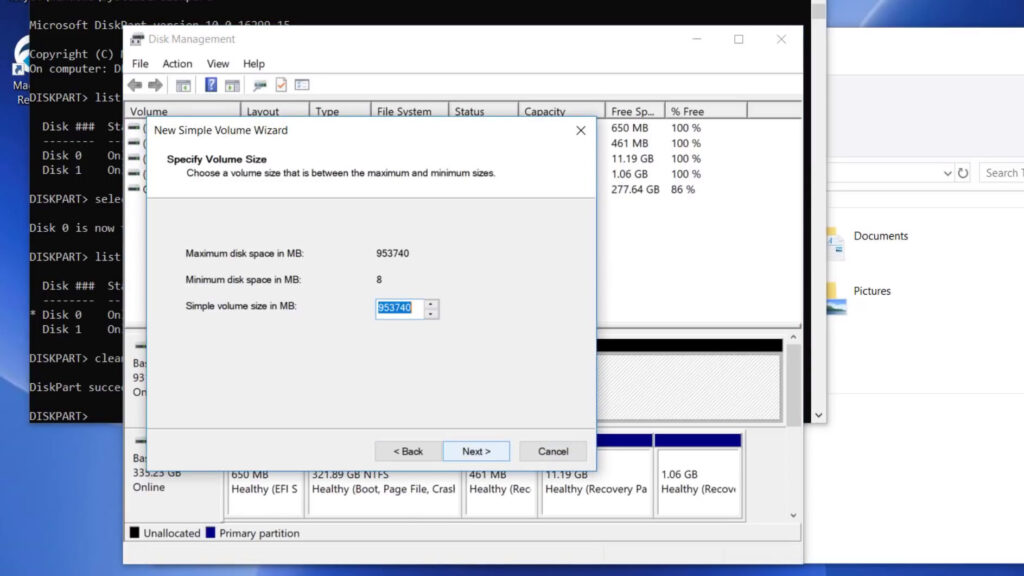Click the Disk Management title bar icon
The height and width of the screenshot is (576, 1024).
[136, 39]
